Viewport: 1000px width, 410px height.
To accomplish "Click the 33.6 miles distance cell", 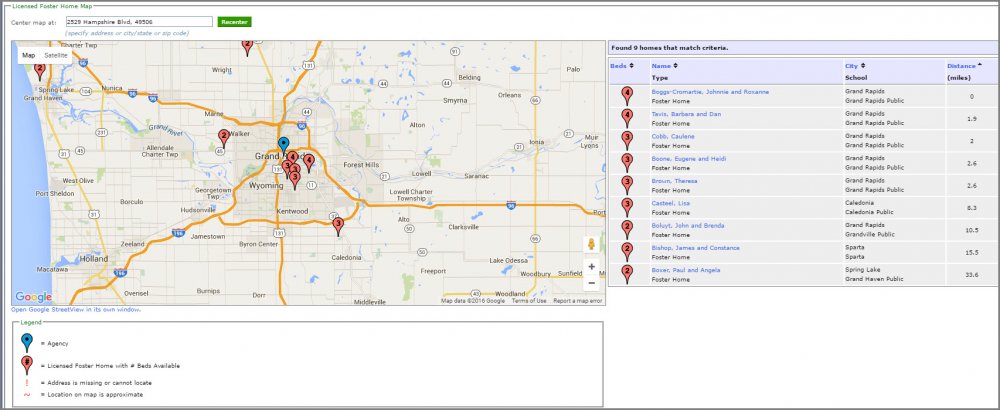I will pyautogui.click(x=972, y=275).
